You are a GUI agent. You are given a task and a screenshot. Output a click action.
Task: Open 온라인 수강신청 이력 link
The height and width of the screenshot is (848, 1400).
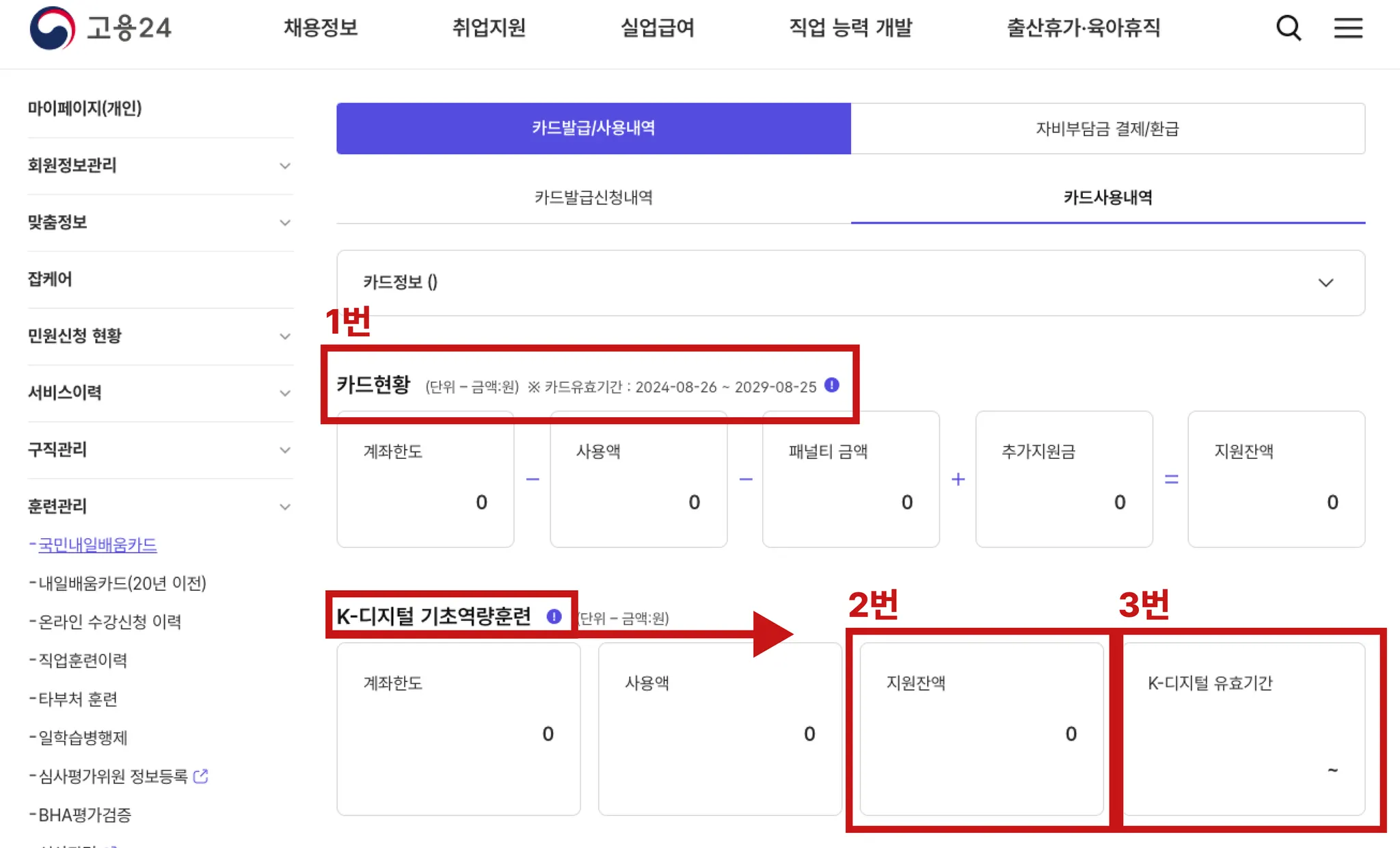[109, 622]
